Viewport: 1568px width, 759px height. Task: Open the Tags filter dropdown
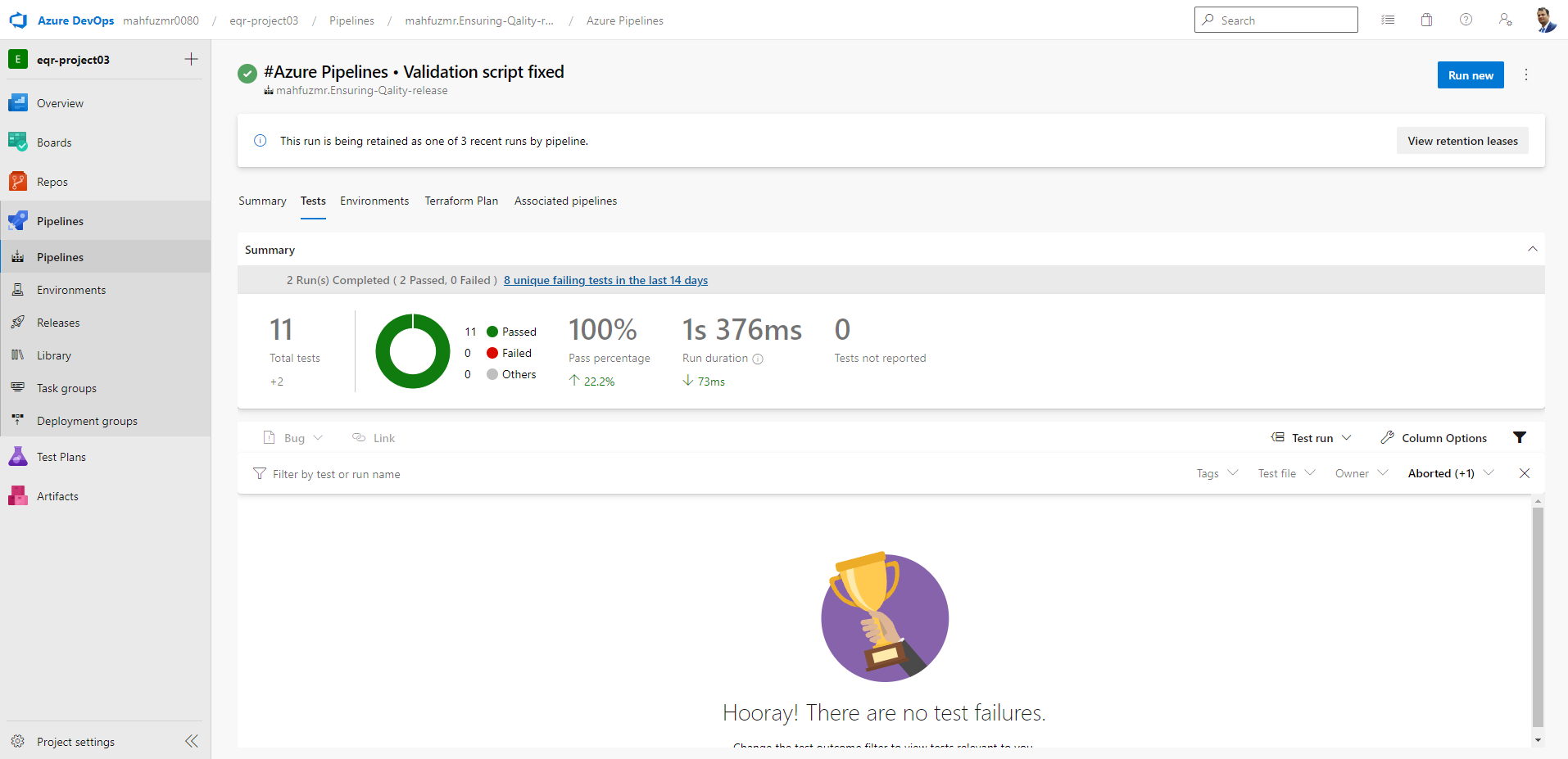1217,473
